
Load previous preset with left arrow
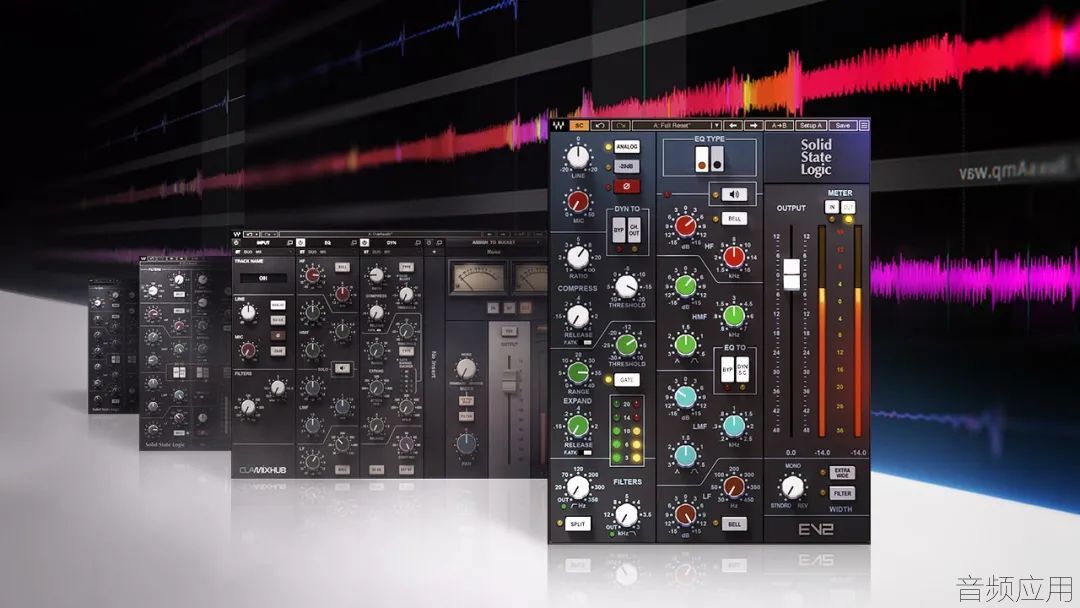734,125
